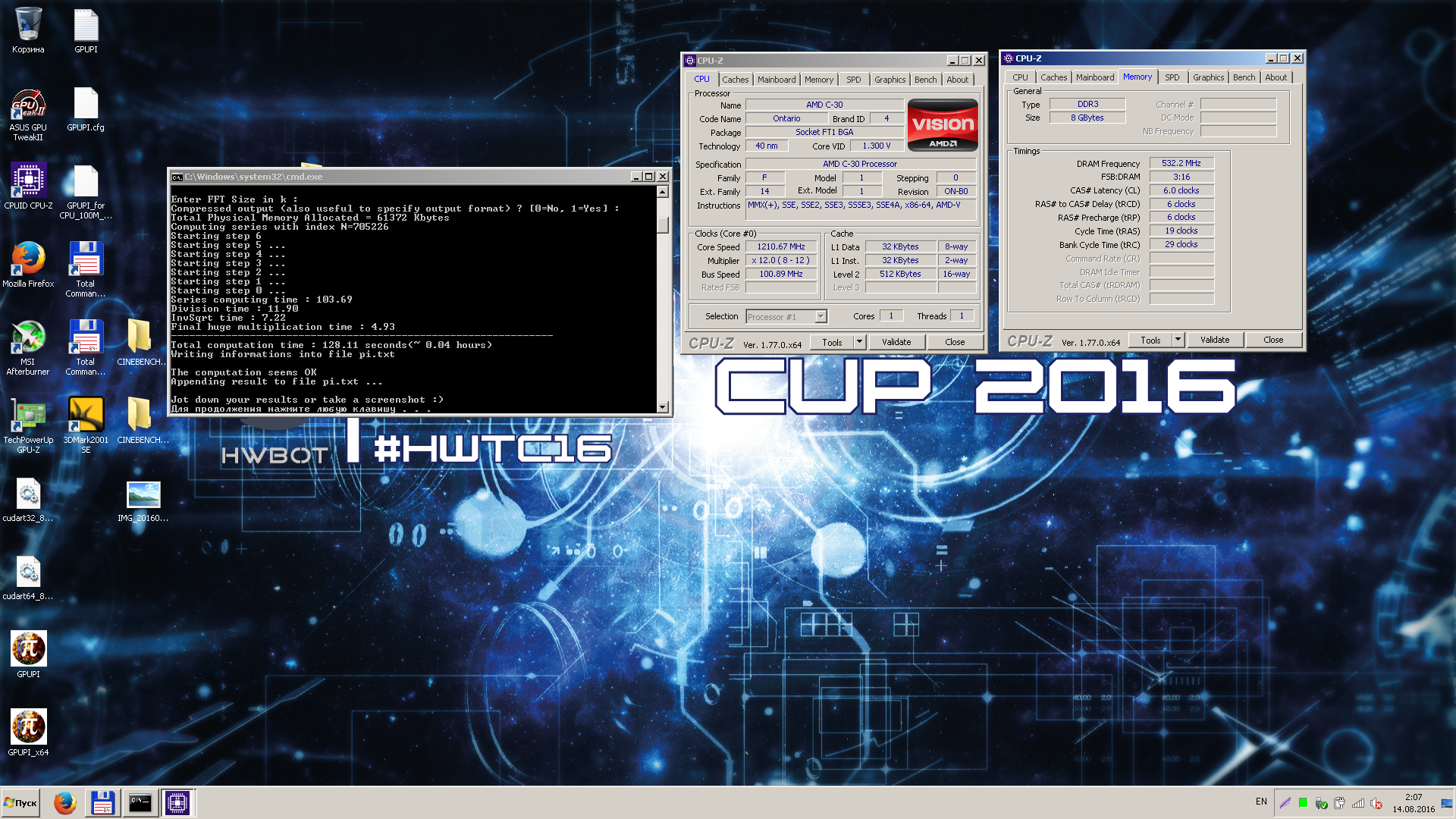Open Bench tab in left CPU-Z window
This screenshot has width=1456, height=819.
pos(925,80)
